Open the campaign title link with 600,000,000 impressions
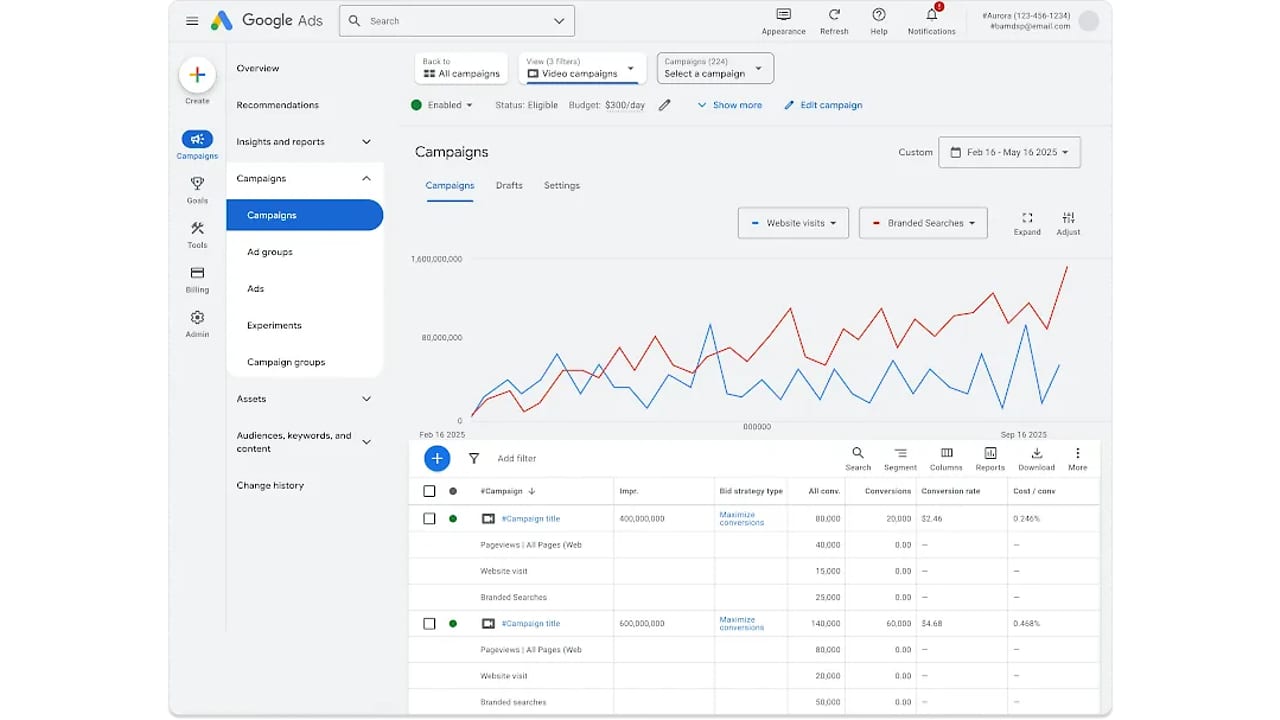The width and height of the screenshot is (1280, 720). click(x=530, y=623)
